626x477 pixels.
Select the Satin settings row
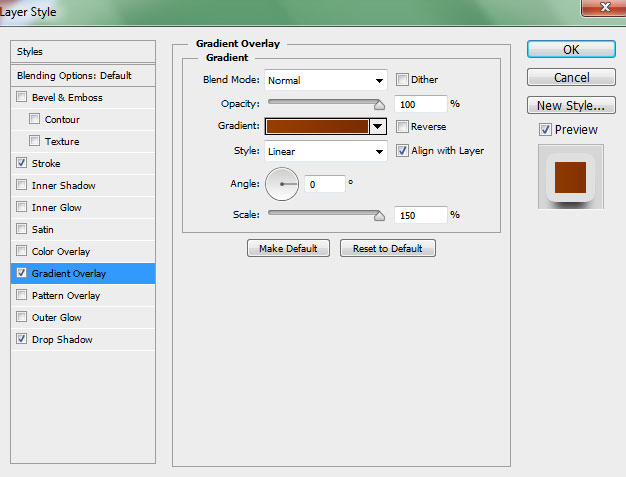83,229
